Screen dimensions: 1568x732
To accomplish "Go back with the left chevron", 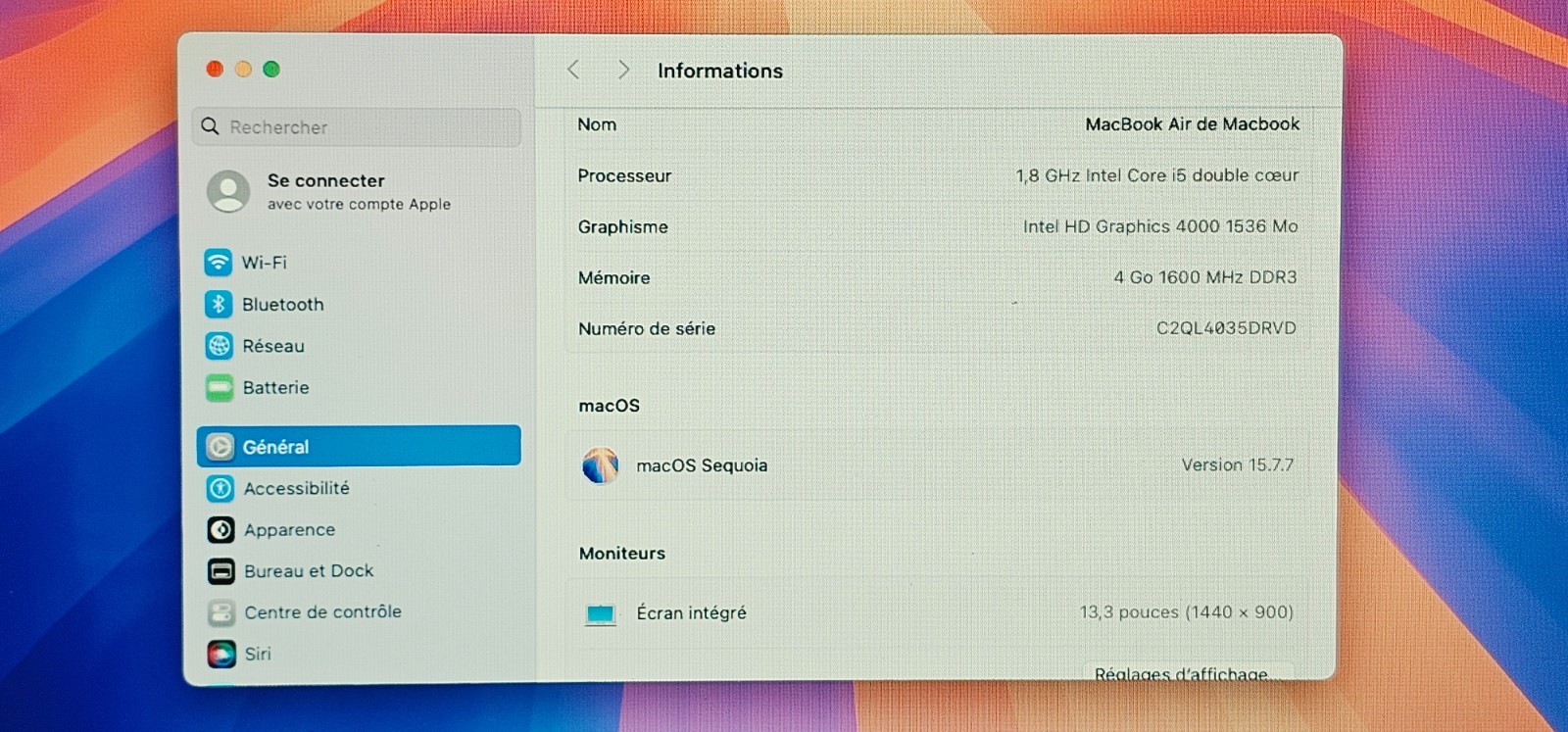I will [573, 70].
